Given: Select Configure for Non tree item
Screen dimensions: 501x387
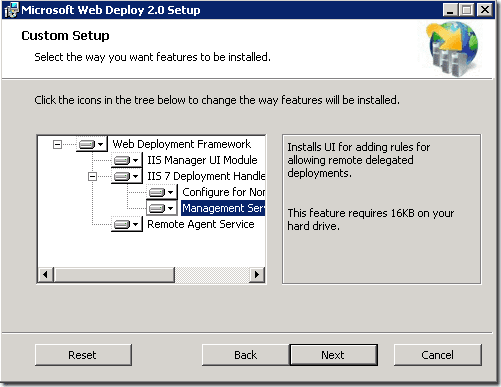Looking at the screenshot, I should 224,192.
